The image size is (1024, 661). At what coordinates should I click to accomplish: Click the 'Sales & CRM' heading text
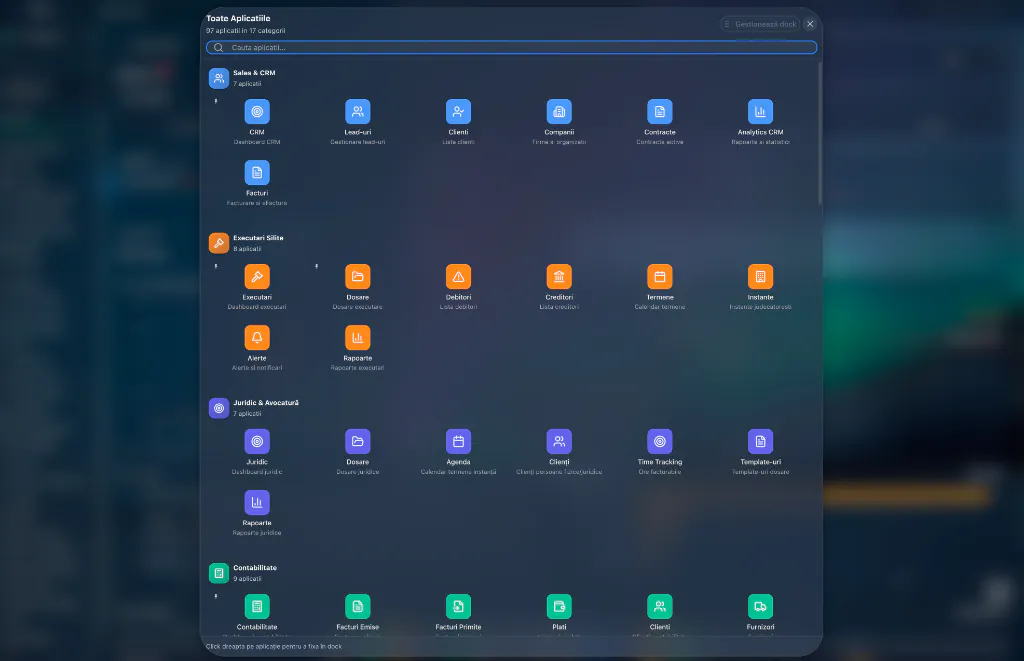(x=254, y=73)
